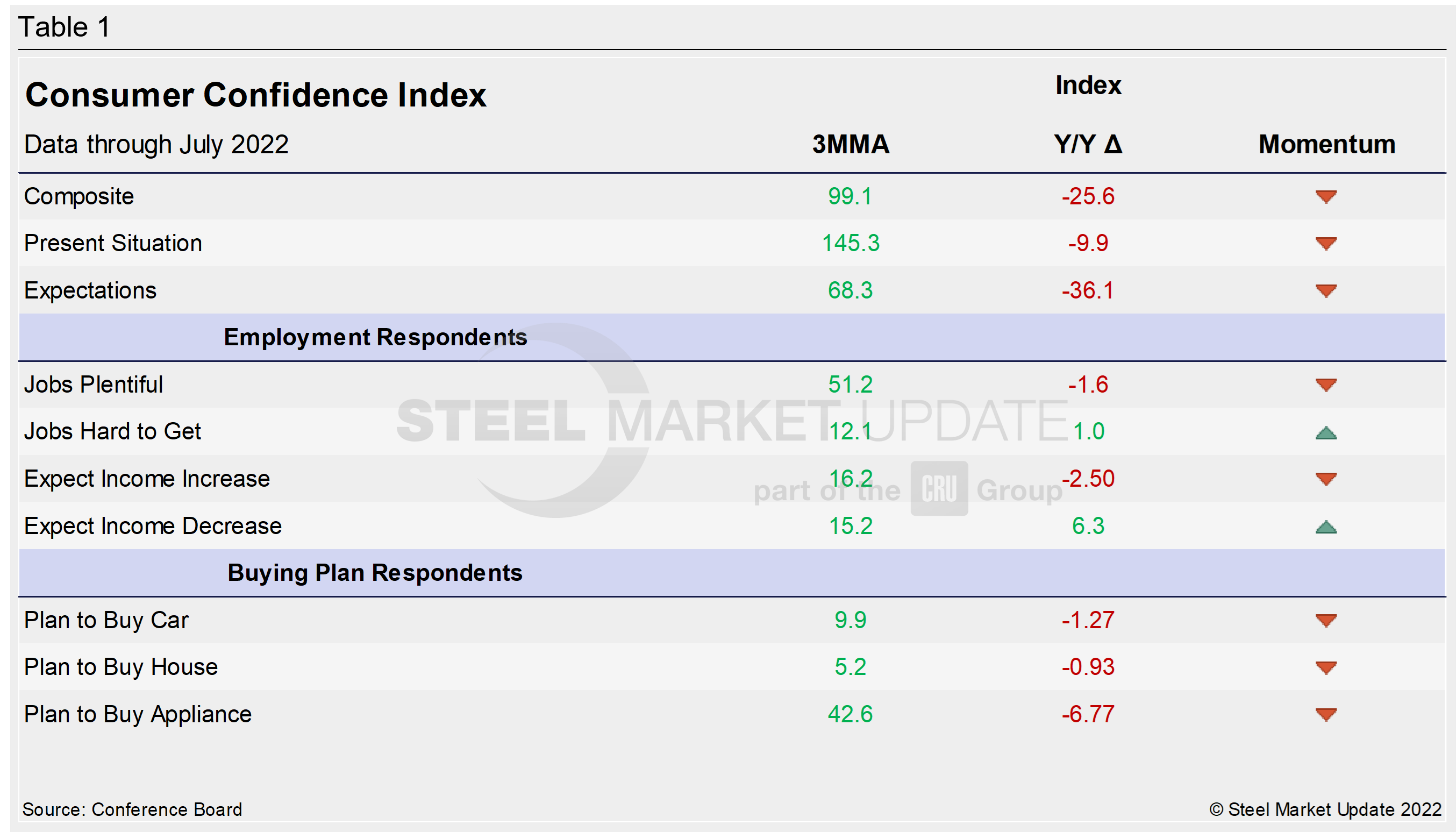
Task: Click Present Situation red momentum arrow
Action: [1326, 244]
